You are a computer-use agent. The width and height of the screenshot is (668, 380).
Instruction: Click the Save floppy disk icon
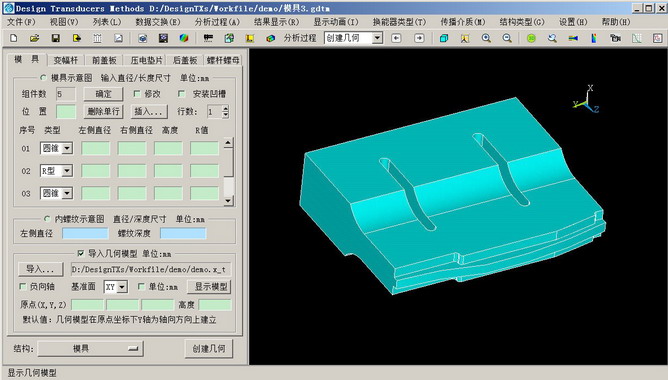coord(55,38)
